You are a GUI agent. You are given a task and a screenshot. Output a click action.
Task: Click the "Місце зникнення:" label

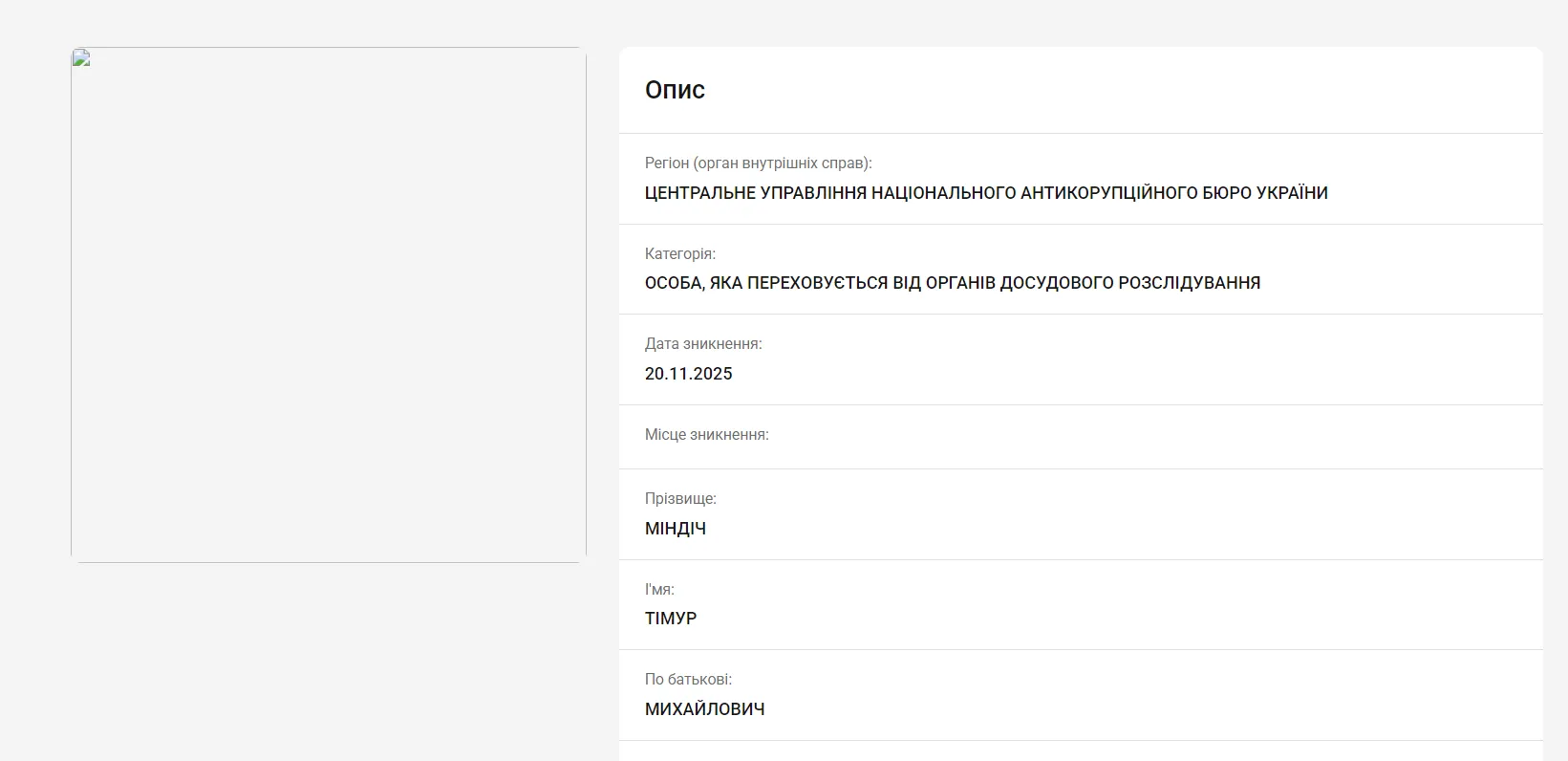[x=706, y=435]
